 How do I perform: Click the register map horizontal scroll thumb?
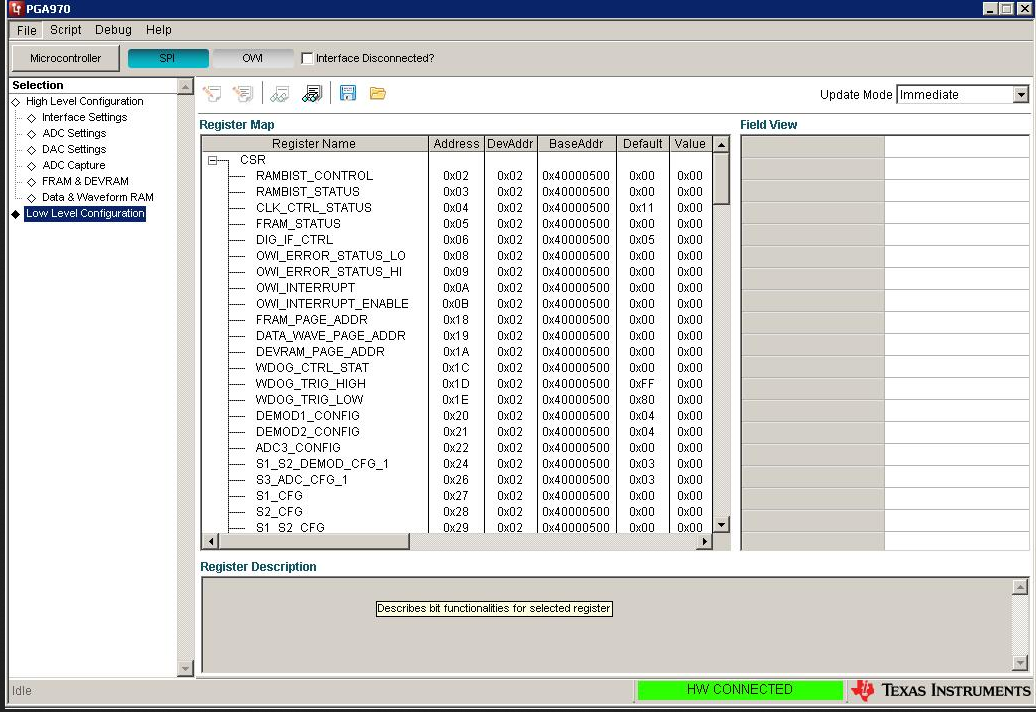coord(314,542)
